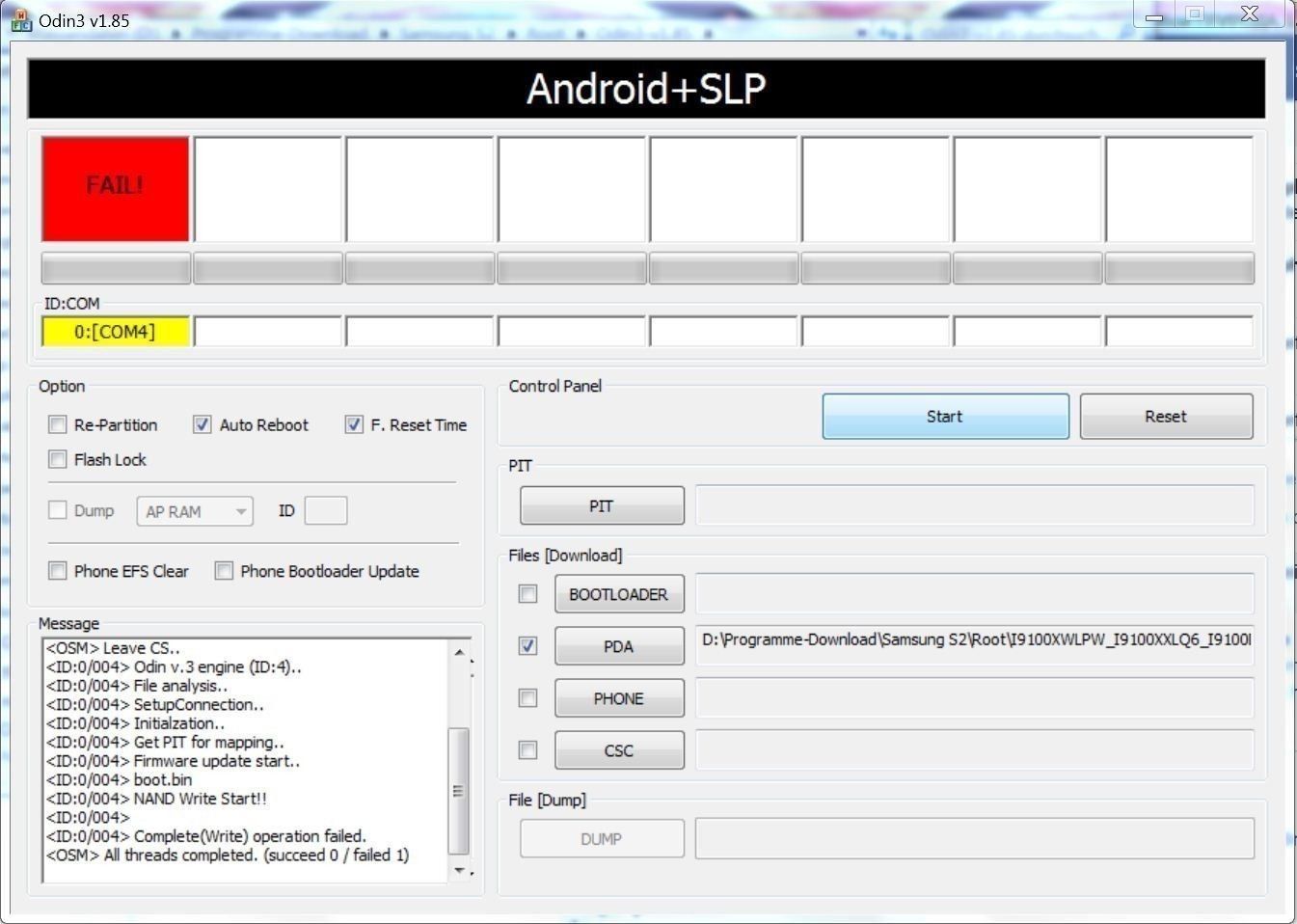The width and height of the screenshot is (1297, 924).
Task: Uncheck the PDA file checkbox
Action: [527, 646]
